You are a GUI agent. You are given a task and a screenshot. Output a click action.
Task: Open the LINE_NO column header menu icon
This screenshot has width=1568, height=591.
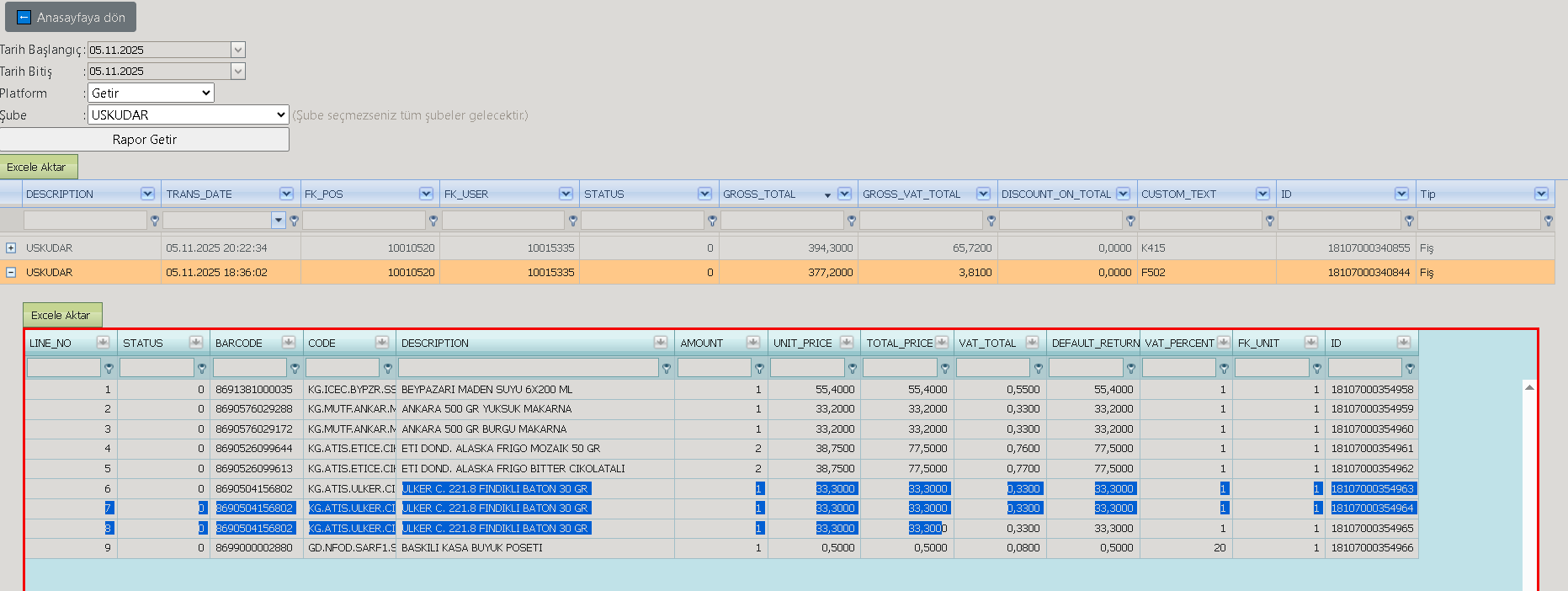pos(103,342)
